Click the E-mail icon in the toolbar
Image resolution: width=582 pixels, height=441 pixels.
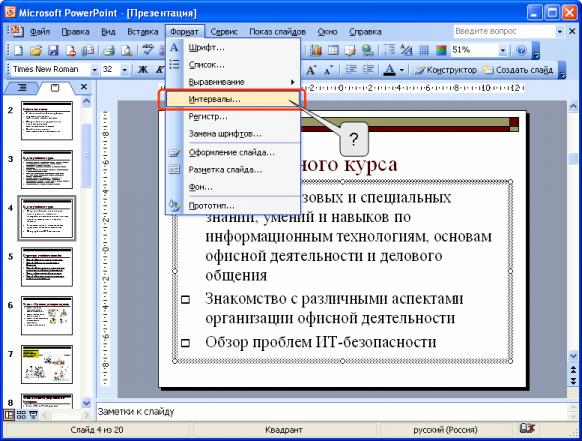coord(88,50)
